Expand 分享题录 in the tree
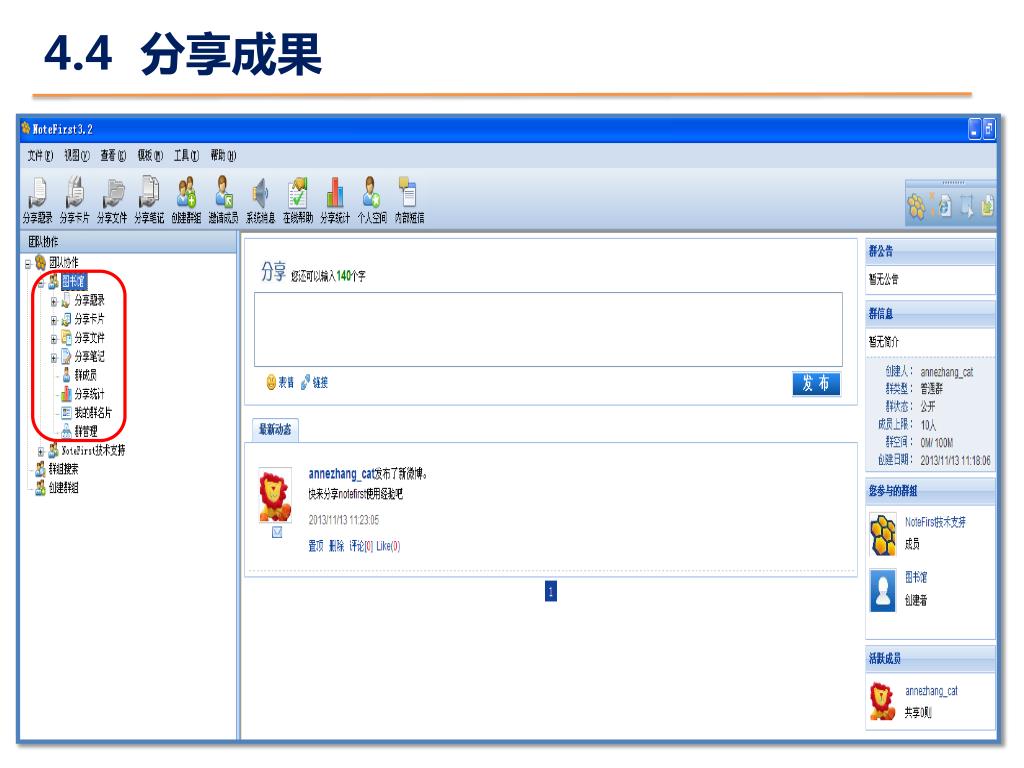 coord(54,302)
